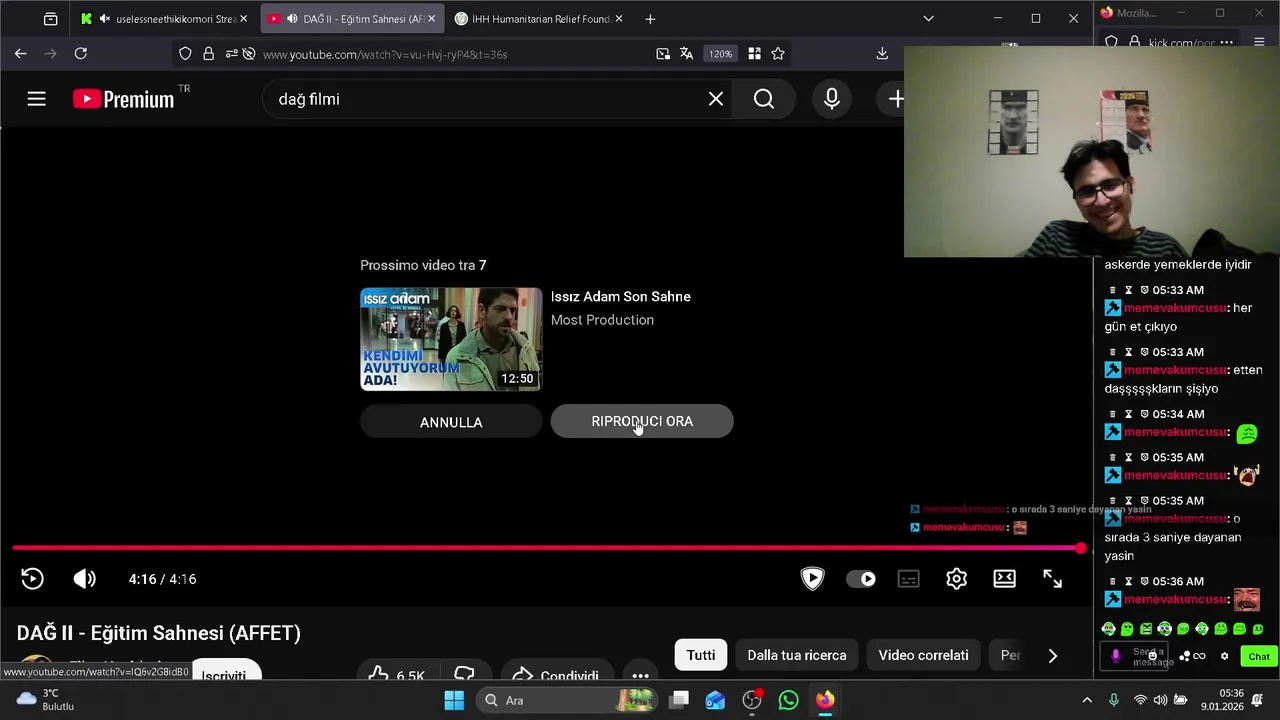Start voice search with microphone icon
Image resolution: width=1280 pixels, height=720 pixels.
[832, 99]
